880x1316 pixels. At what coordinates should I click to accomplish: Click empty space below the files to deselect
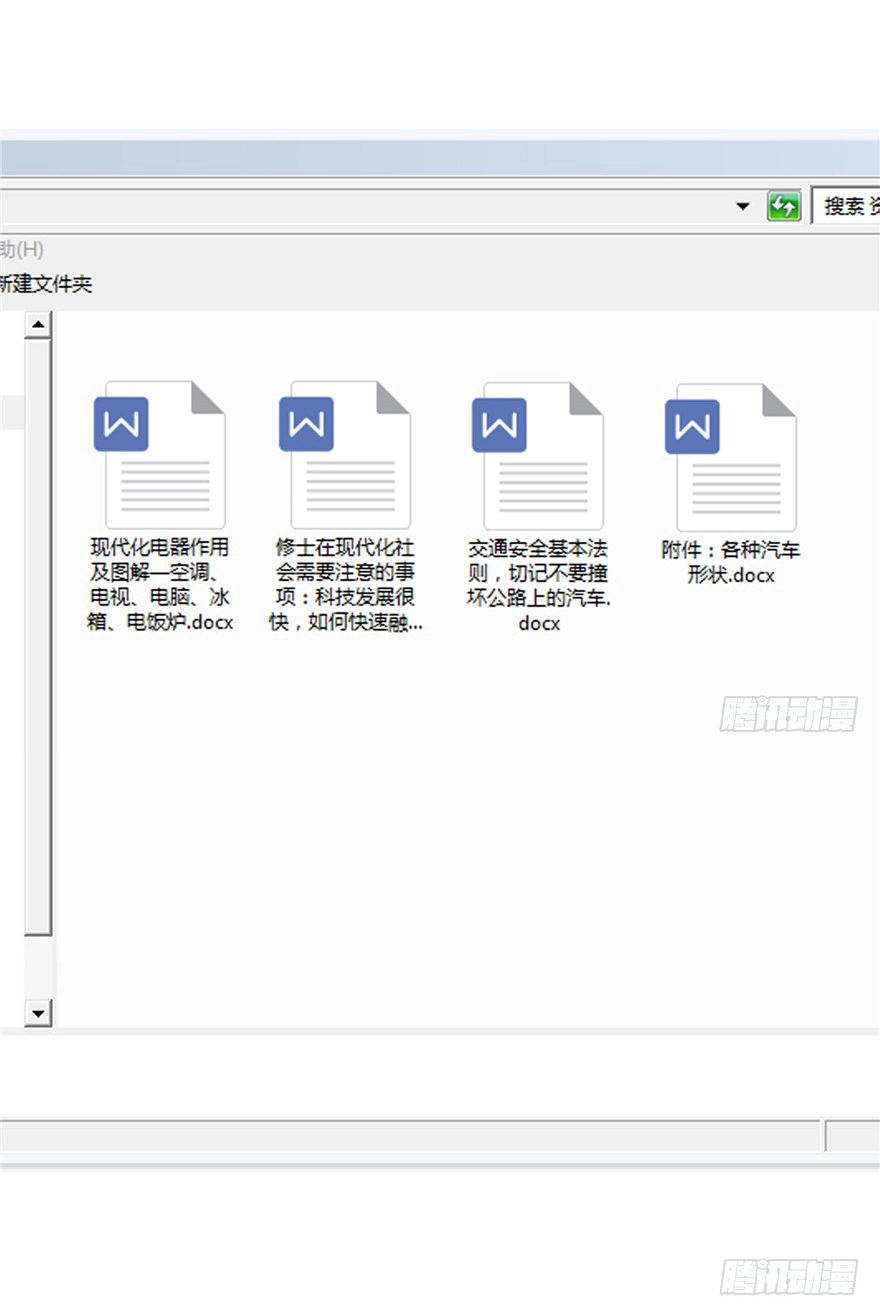pos(450,850)
